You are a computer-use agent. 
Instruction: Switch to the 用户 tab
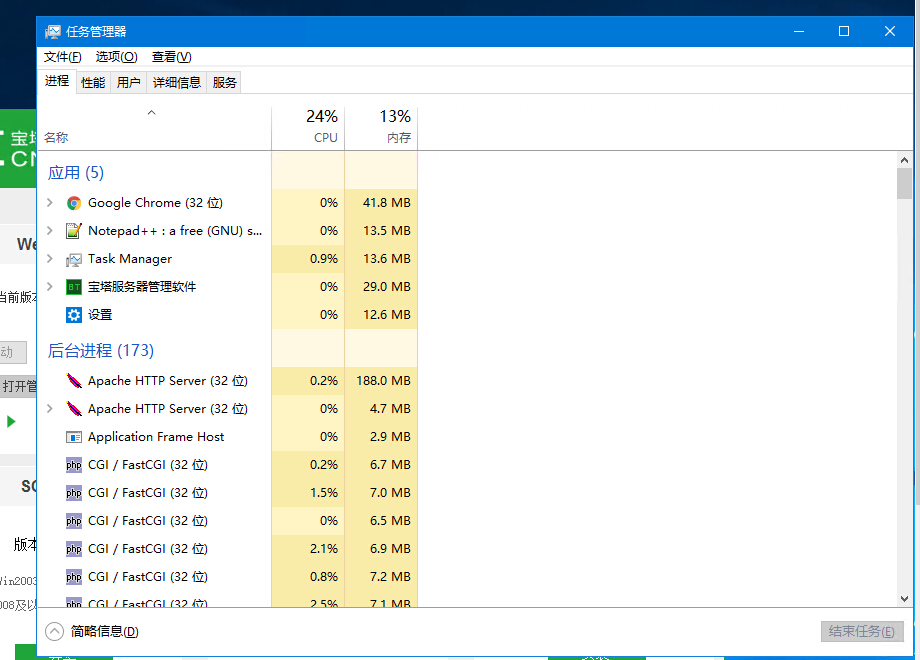[x=128, y=83]
